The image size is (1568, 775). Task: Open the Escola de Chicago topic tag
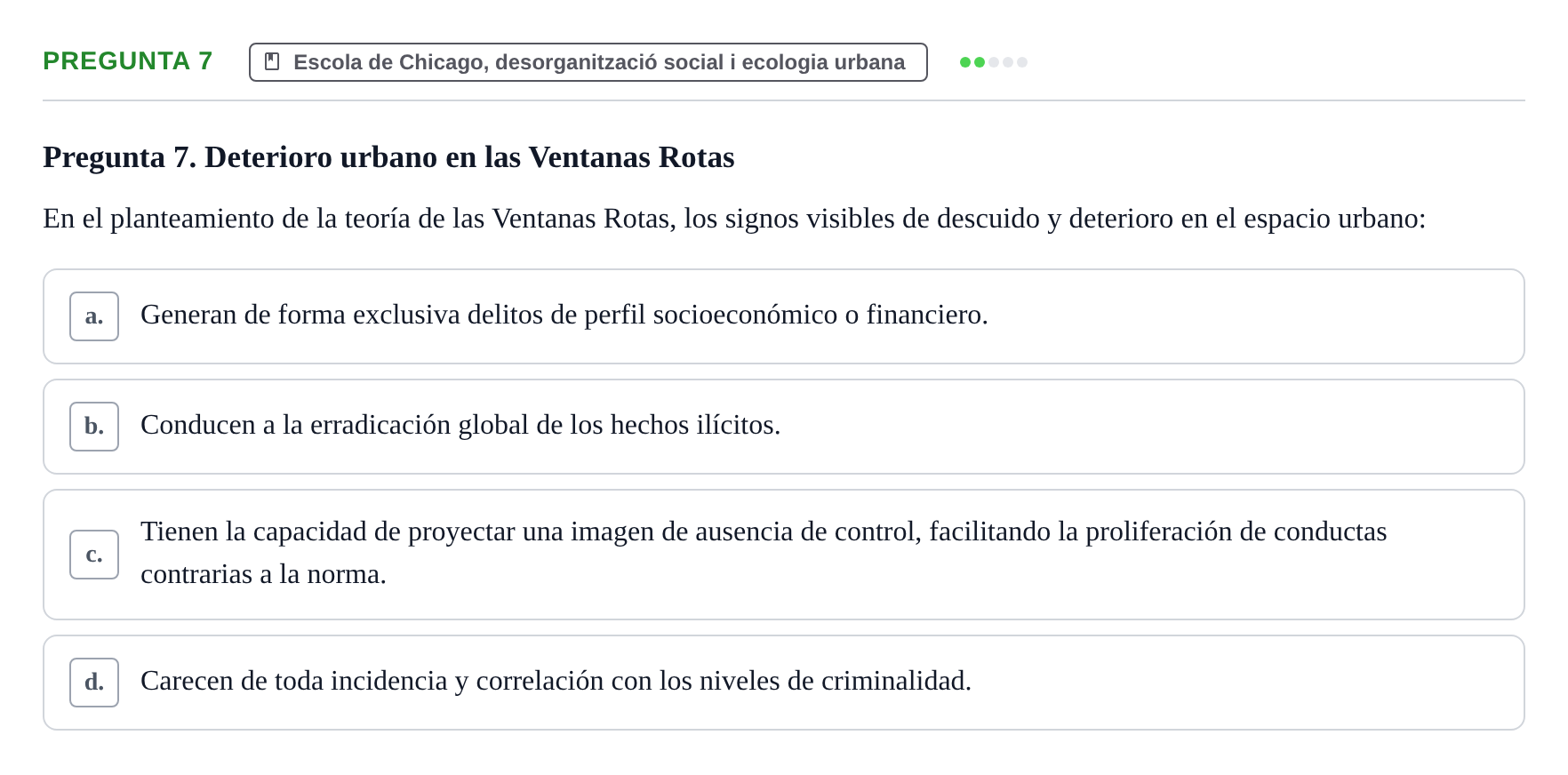[x=588, y=62]
